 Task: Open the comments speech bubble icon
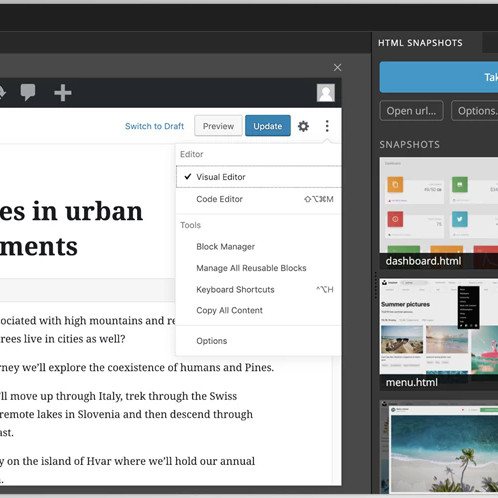coord(28,92)
